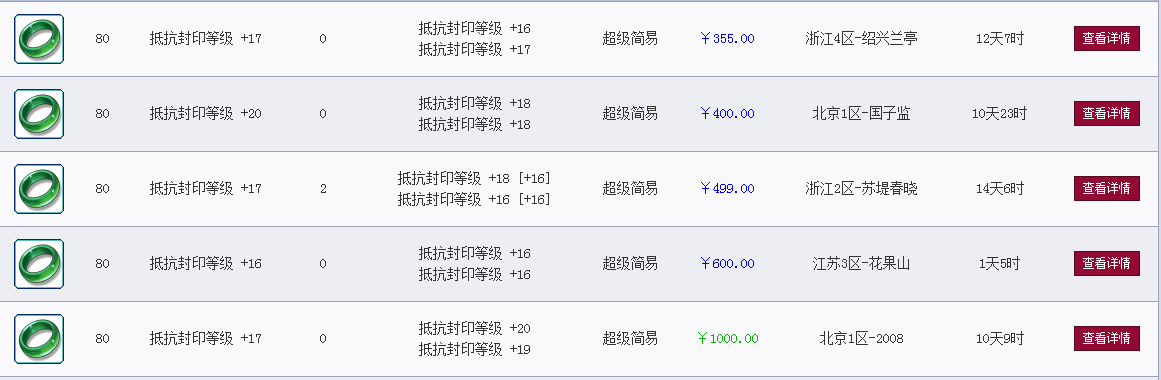Click the jade ring icon priced ￥600.00
The height and width of the screenshot is (380, 1161).
(x=39, y=264)
